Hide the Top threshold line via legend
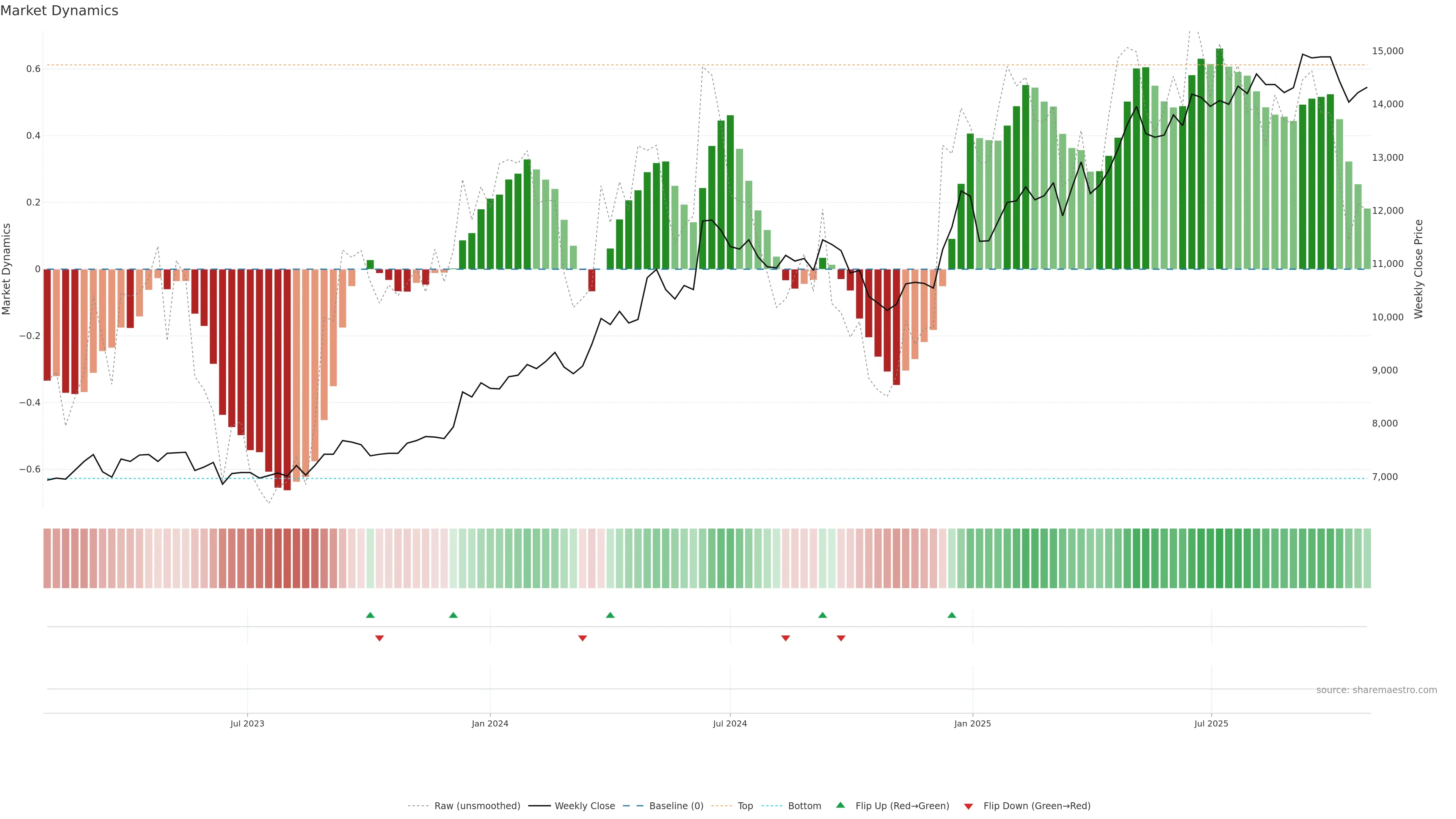This screenshot has width=1456, height=819. (745, 806)
